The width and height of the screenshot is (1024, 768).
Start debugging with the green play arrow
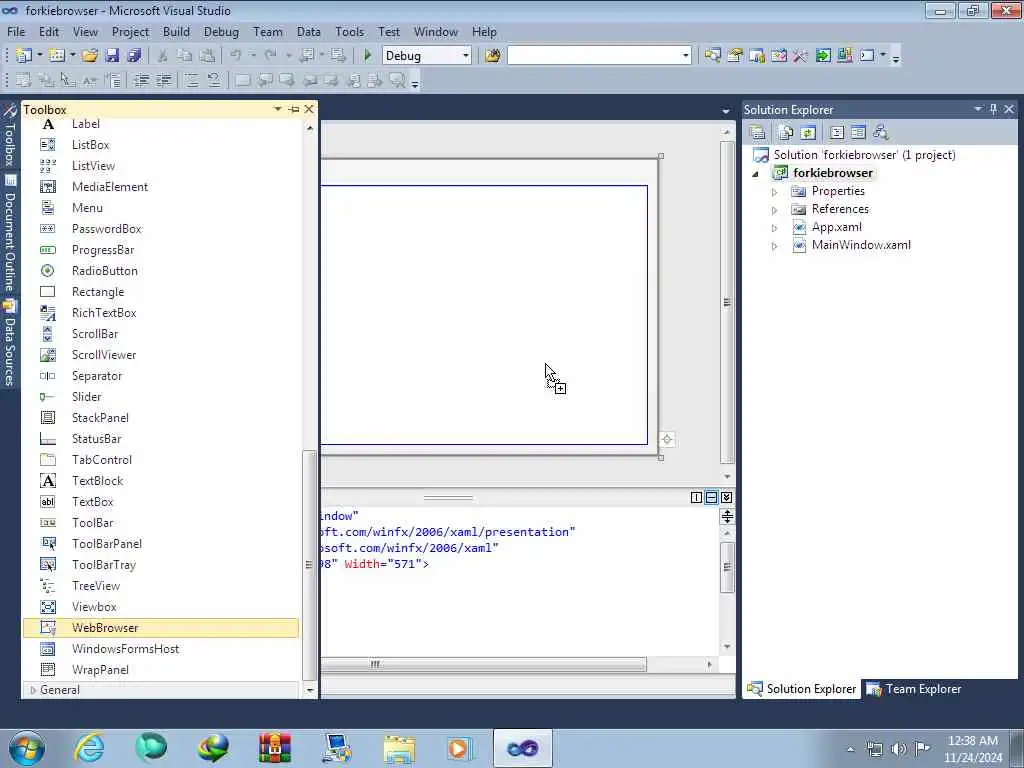tap(368, 56)
